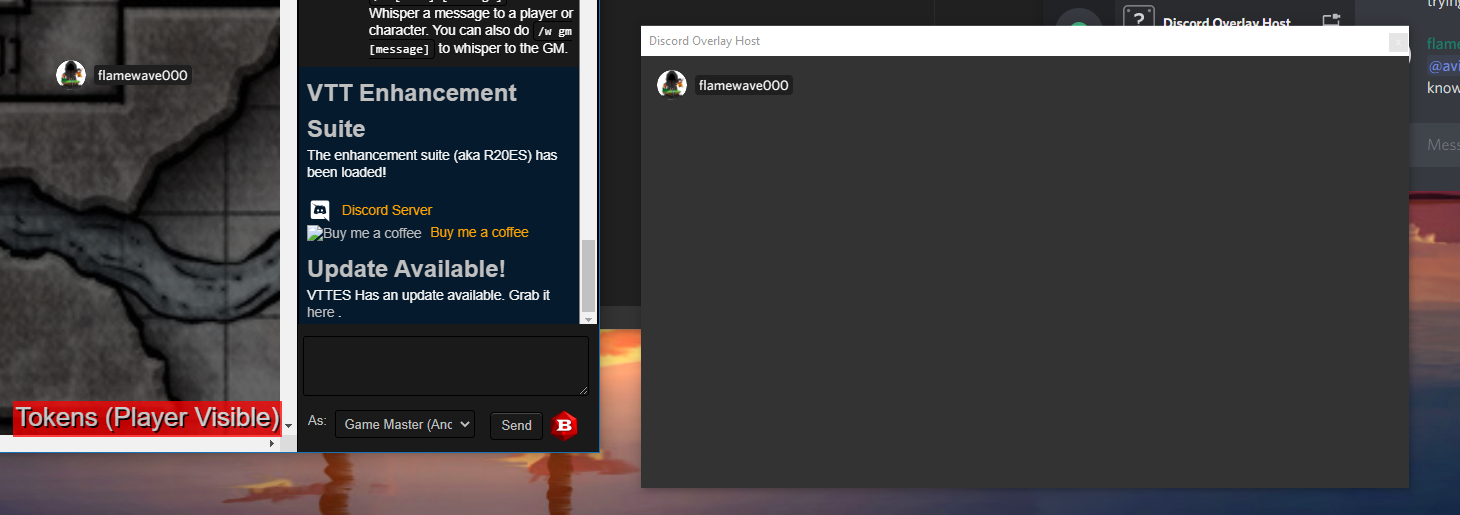Send the chat message

pyautogui.click(x=516, y=425)
